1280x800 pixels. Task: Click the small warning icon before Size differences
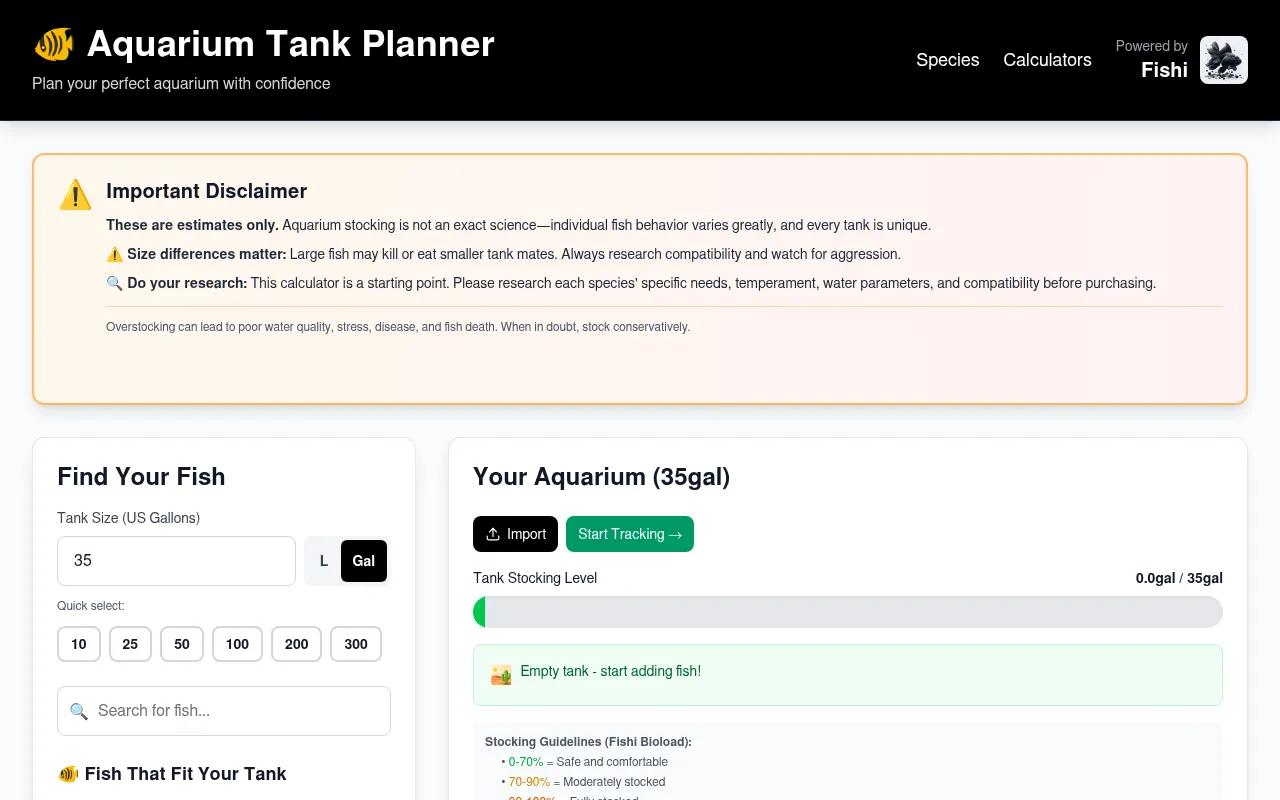(115, 254)
